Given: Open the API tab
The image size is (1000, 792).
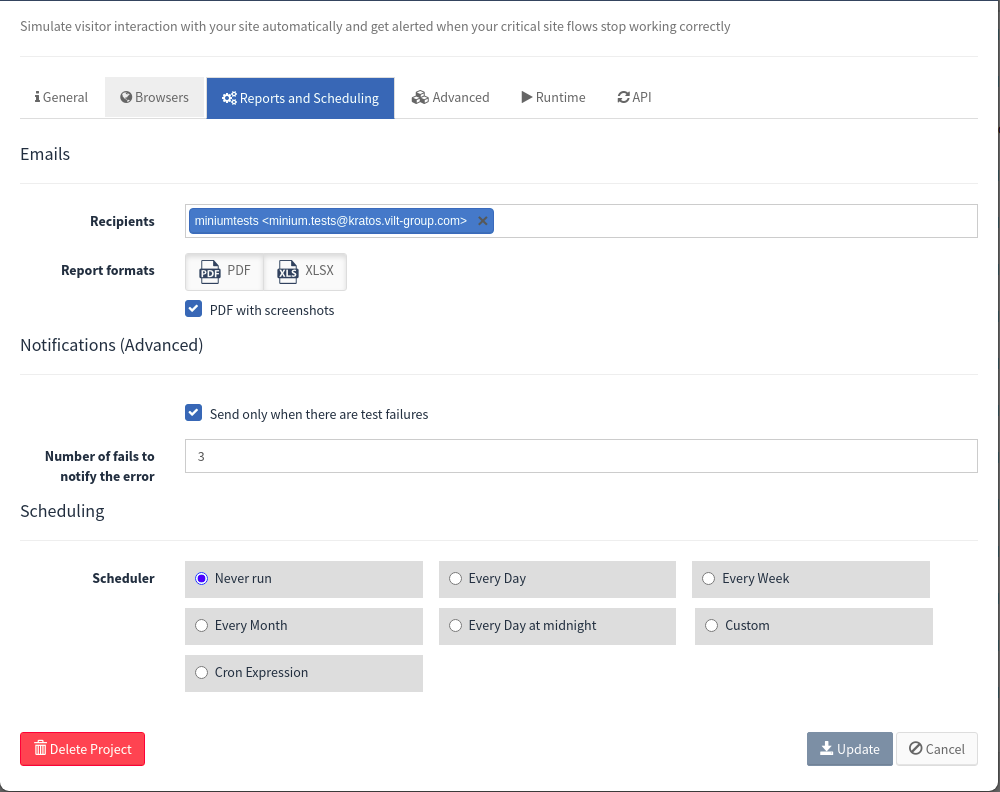Looking at the screenshot, I should [635, 98].
